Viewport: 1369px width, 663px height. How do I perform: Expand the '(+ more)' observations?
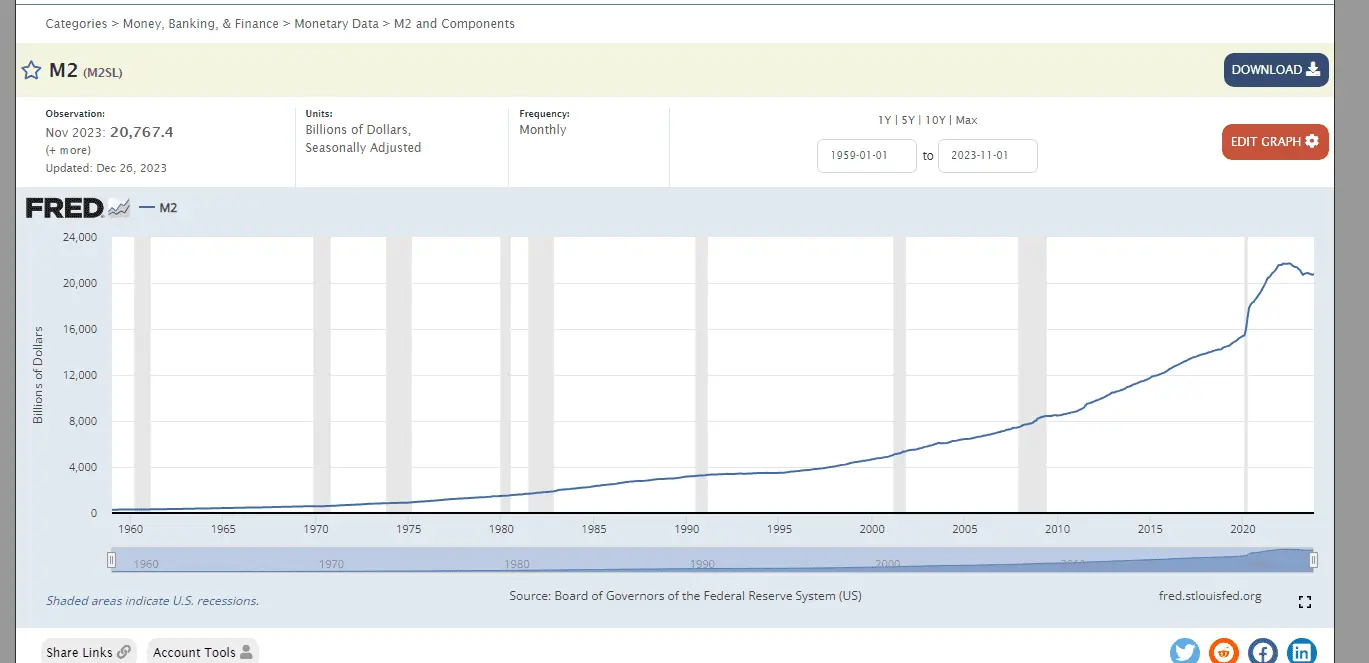pyautogui.click(x=68, y=150)
